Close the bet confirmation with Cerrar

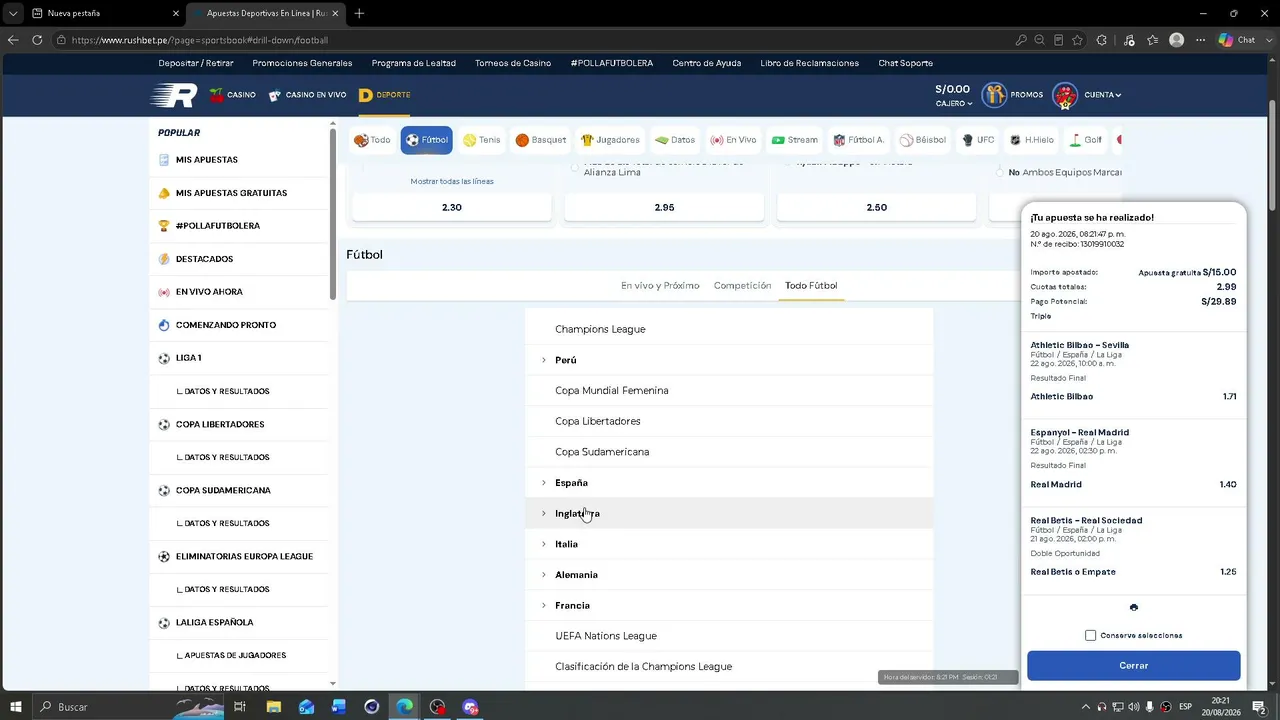(x=1134, y=666)
